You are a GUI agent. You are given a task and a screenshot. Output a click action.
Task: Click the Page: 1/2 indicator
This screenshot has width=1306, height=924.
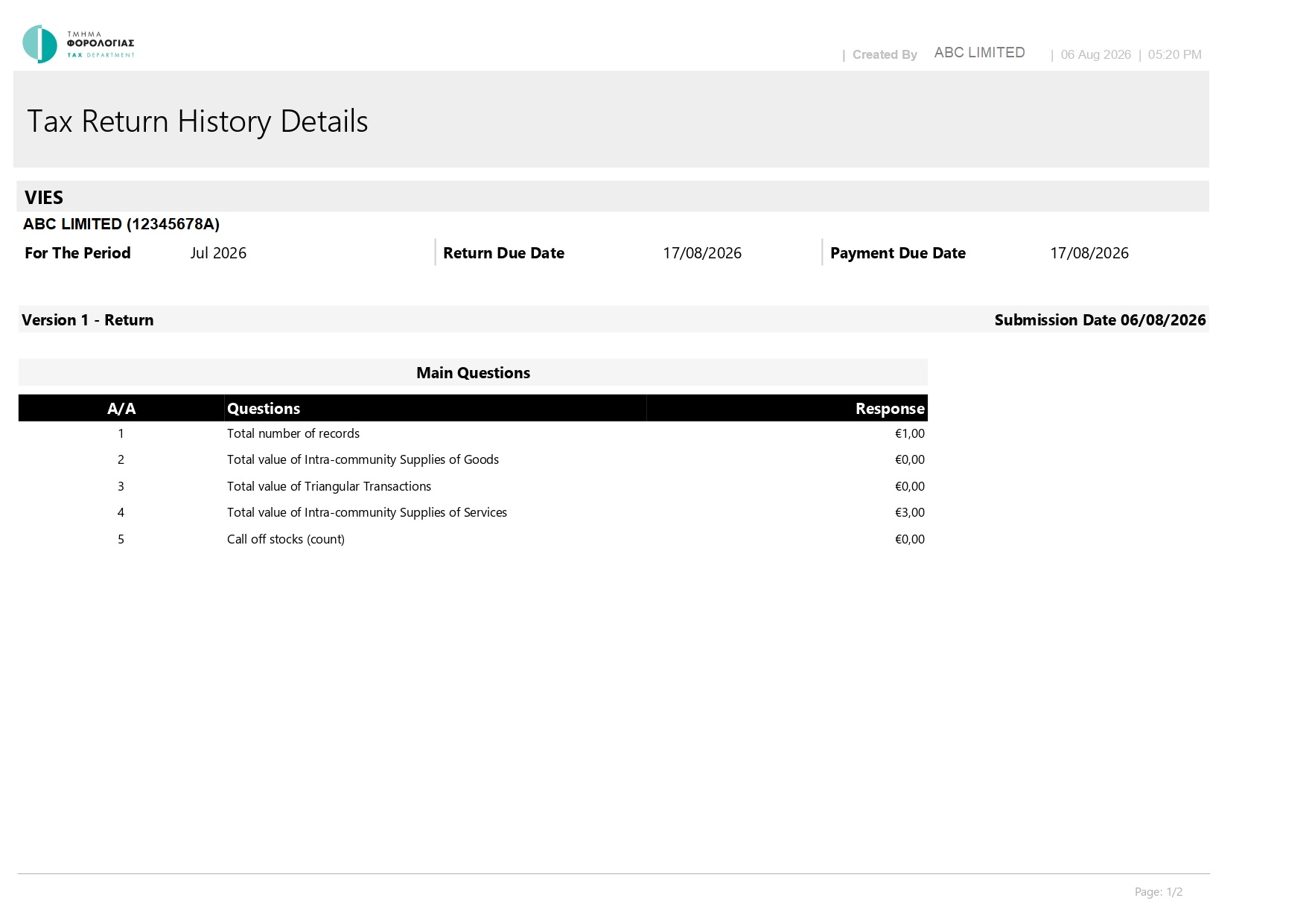coord(1159,891)
